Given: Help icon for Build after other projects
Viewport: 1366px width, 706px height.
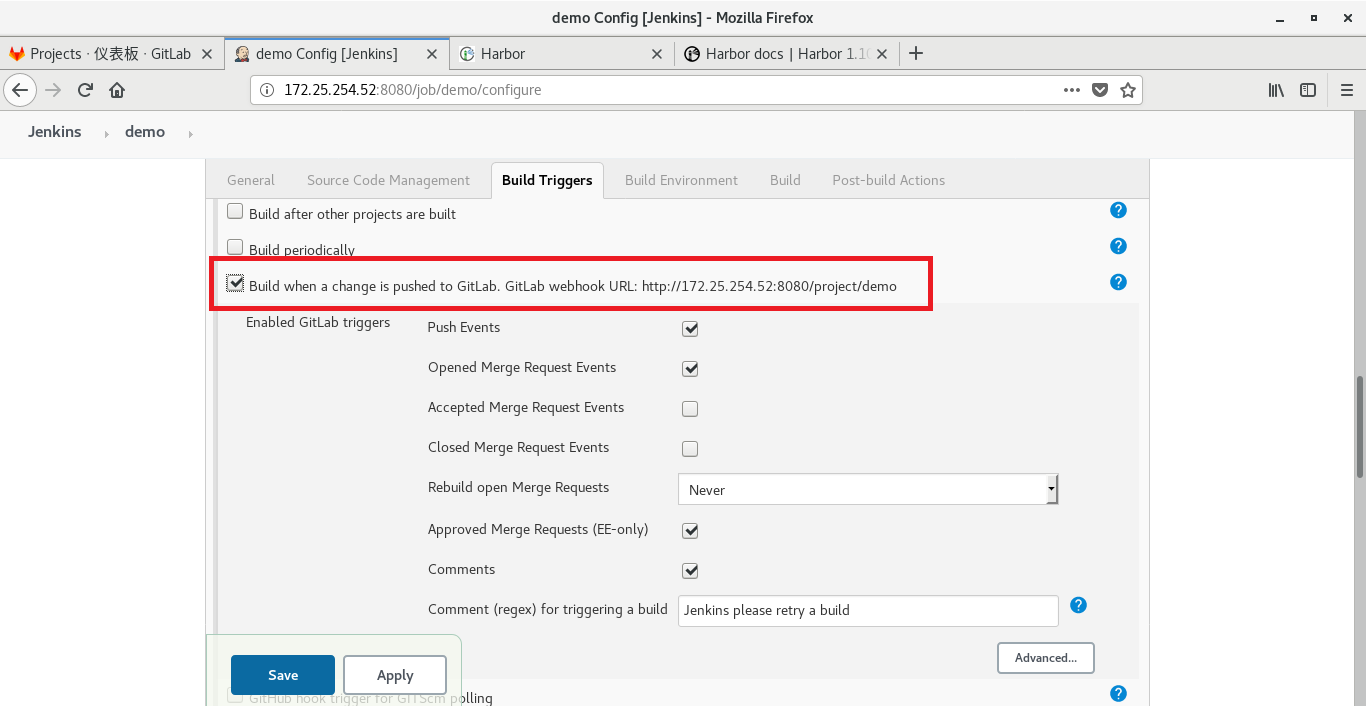Looking at the screenshot, I should pyautogui.click(x=1119, y=210).
